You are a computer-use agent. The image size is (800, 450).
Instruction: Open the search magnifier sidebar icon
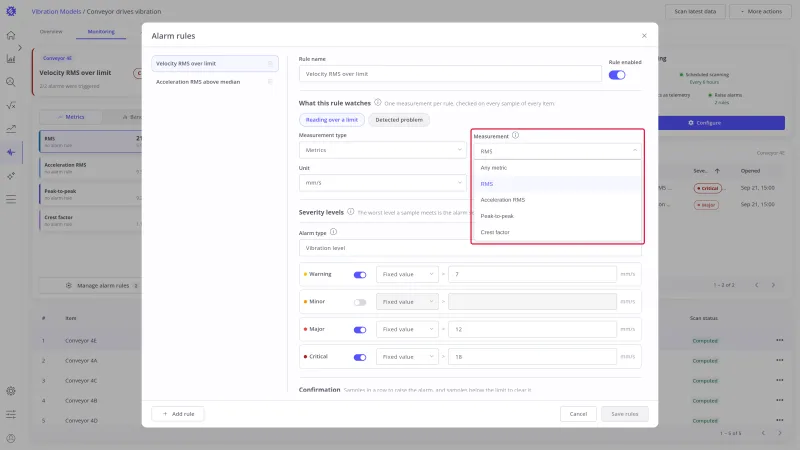(x=11, y=82)
